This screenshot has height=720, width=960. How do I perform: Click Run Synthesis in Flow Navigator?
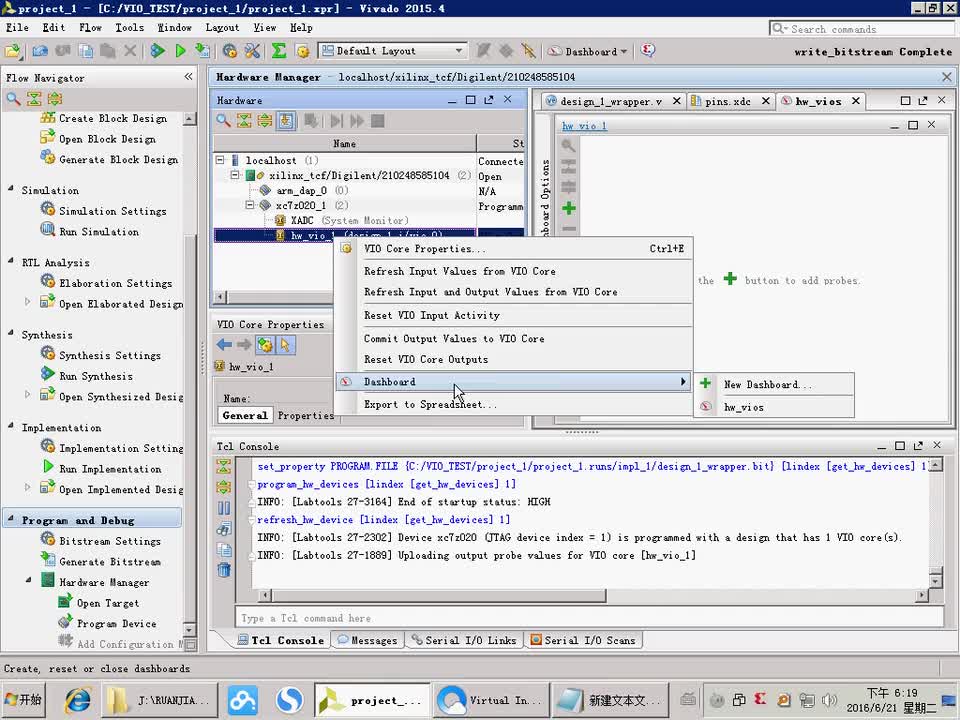(x=96, y=376)
